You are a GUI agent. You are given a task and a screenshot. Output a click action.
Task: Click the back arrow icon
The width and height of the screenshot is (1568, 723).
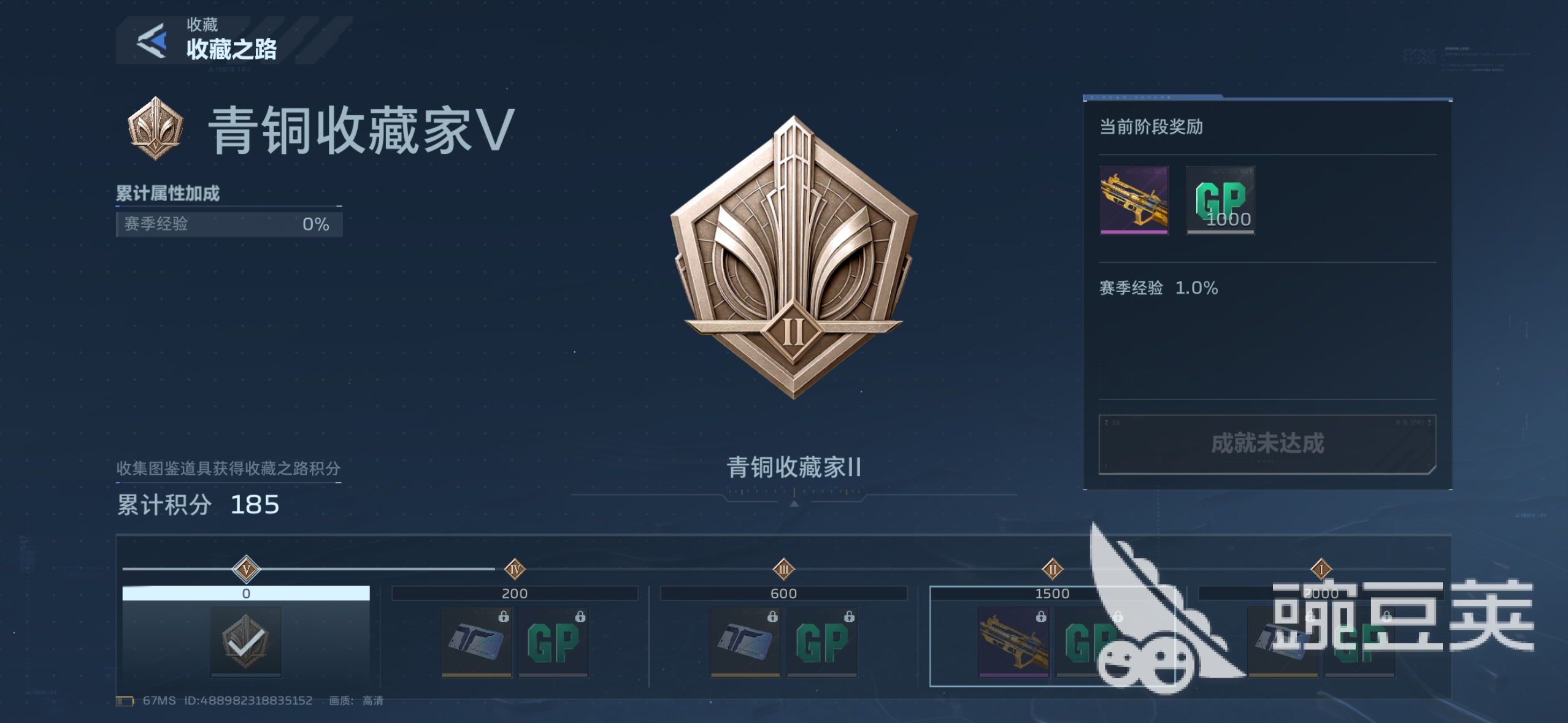152,41
